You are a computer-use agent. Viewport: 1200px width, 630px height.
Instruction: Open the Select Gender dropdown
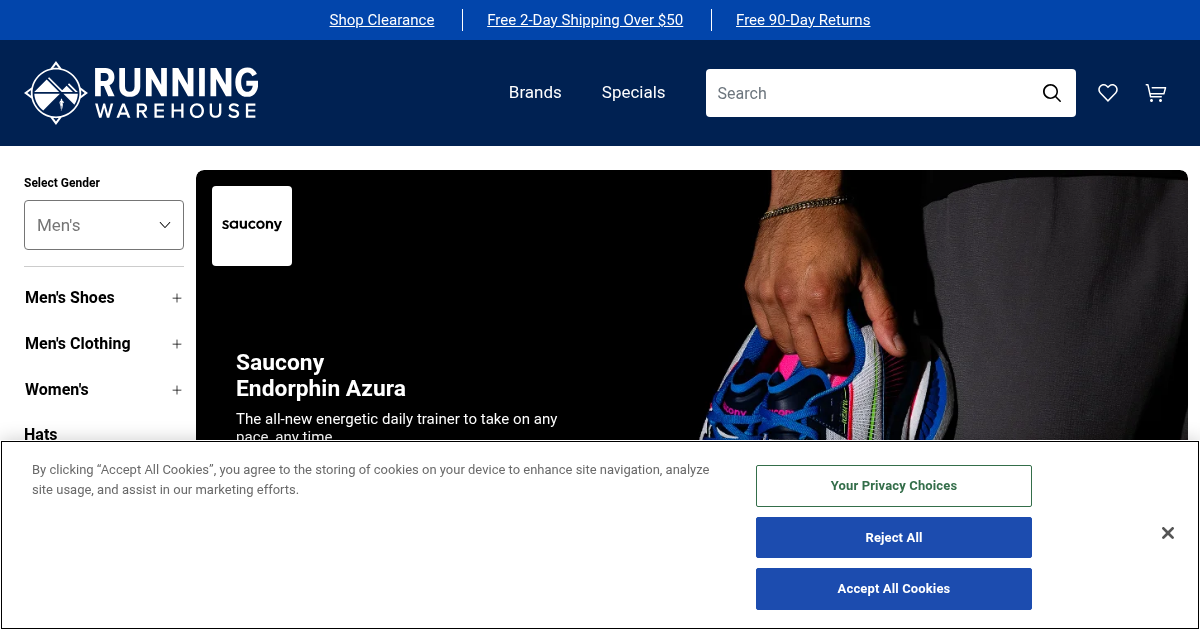click(x=104, y=225)
